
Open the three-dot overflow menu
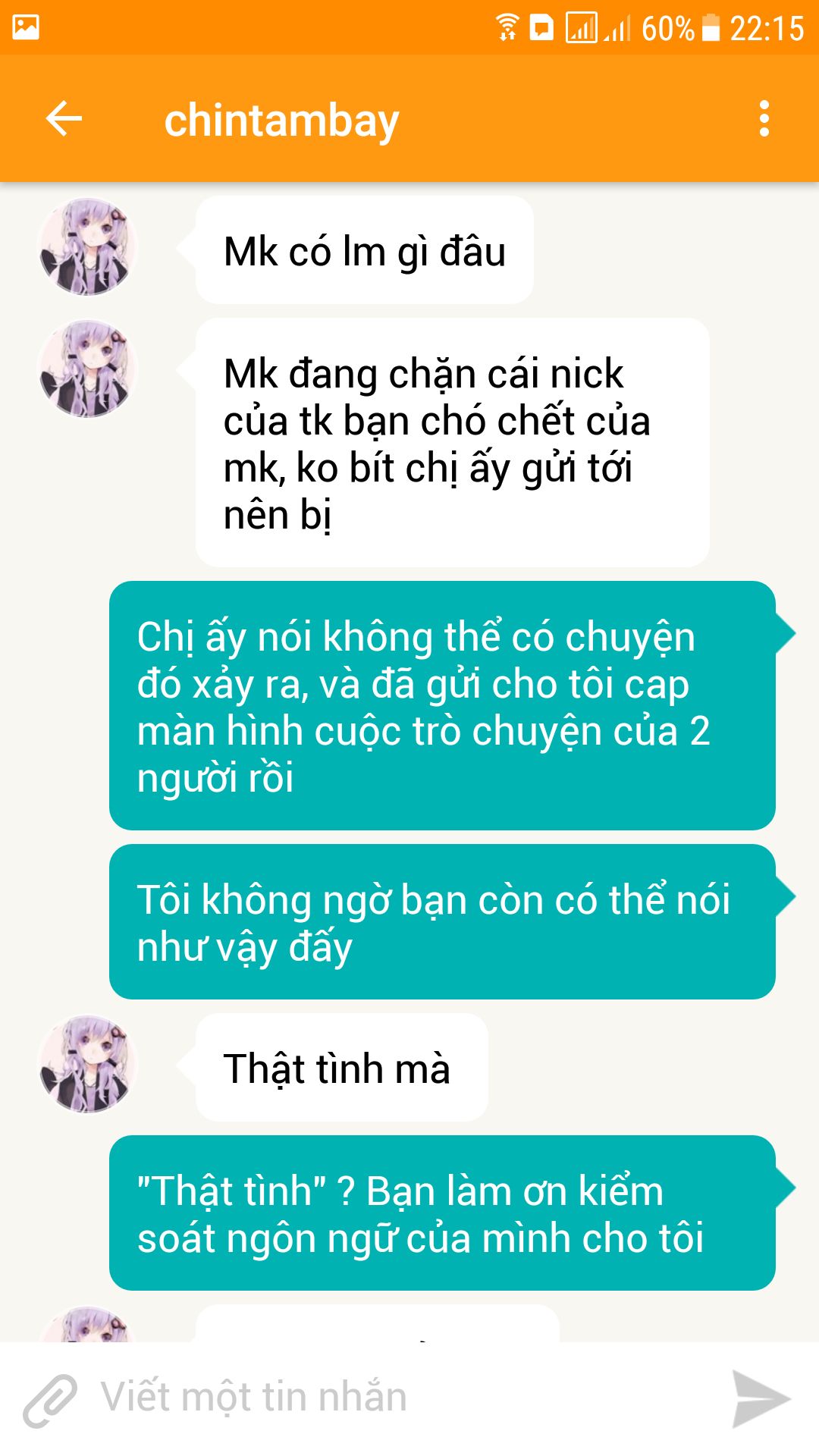click(764, 119)
